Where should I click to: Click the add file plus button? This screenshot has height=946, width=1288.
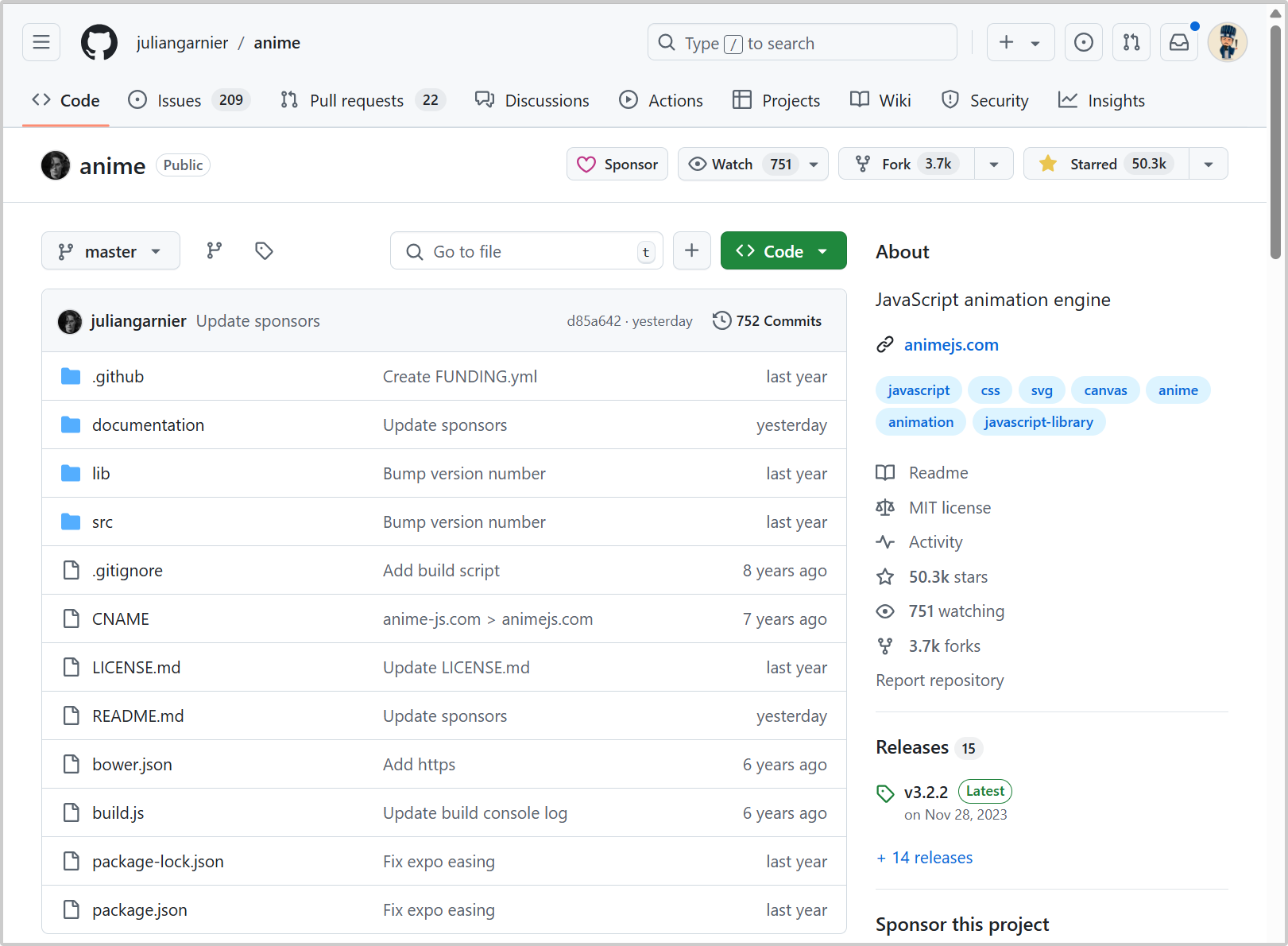(692, 251)
